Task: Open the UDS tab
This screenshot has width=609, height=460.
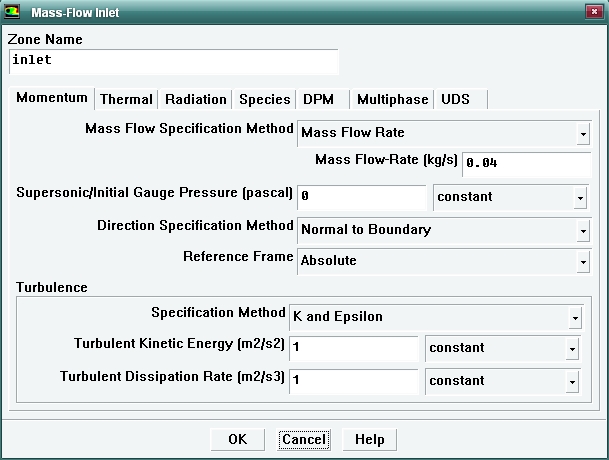Action: tap(455, 99)
